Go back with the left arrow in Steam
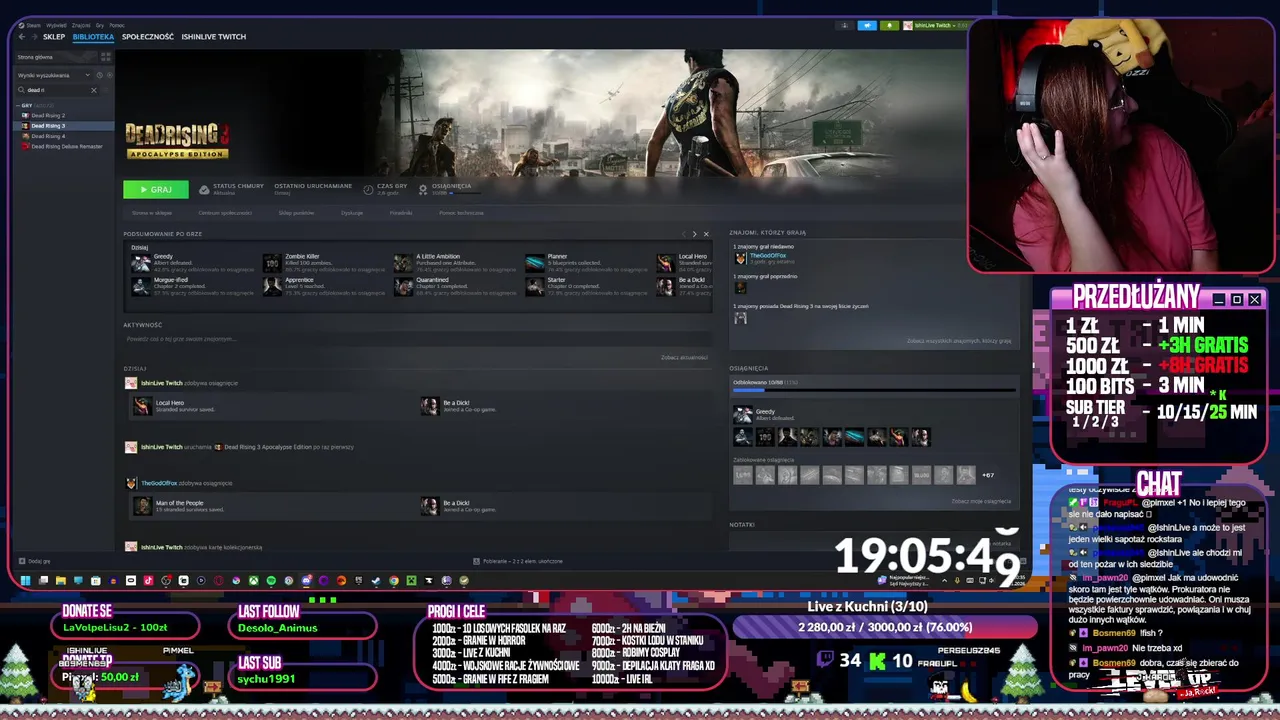The width and height of the screenshot is (1280, 720). [22, 37]
